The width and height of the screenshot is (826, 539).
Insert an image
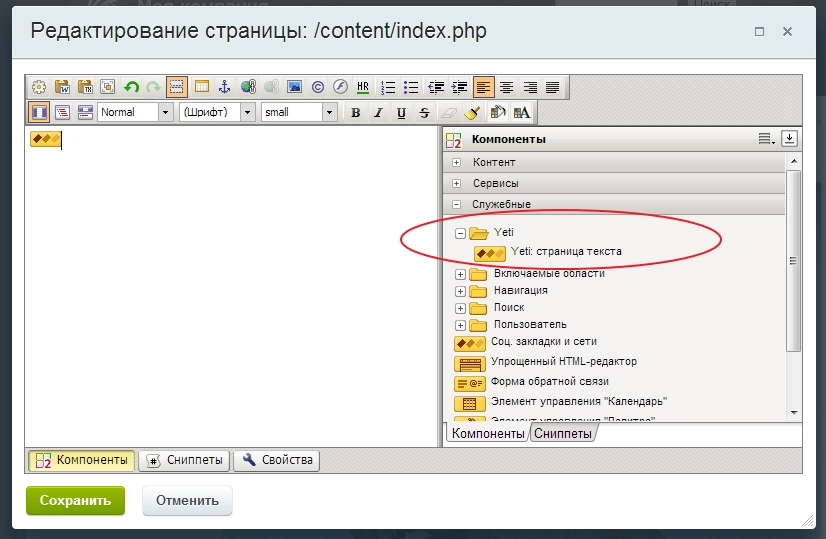pos(294,87)
